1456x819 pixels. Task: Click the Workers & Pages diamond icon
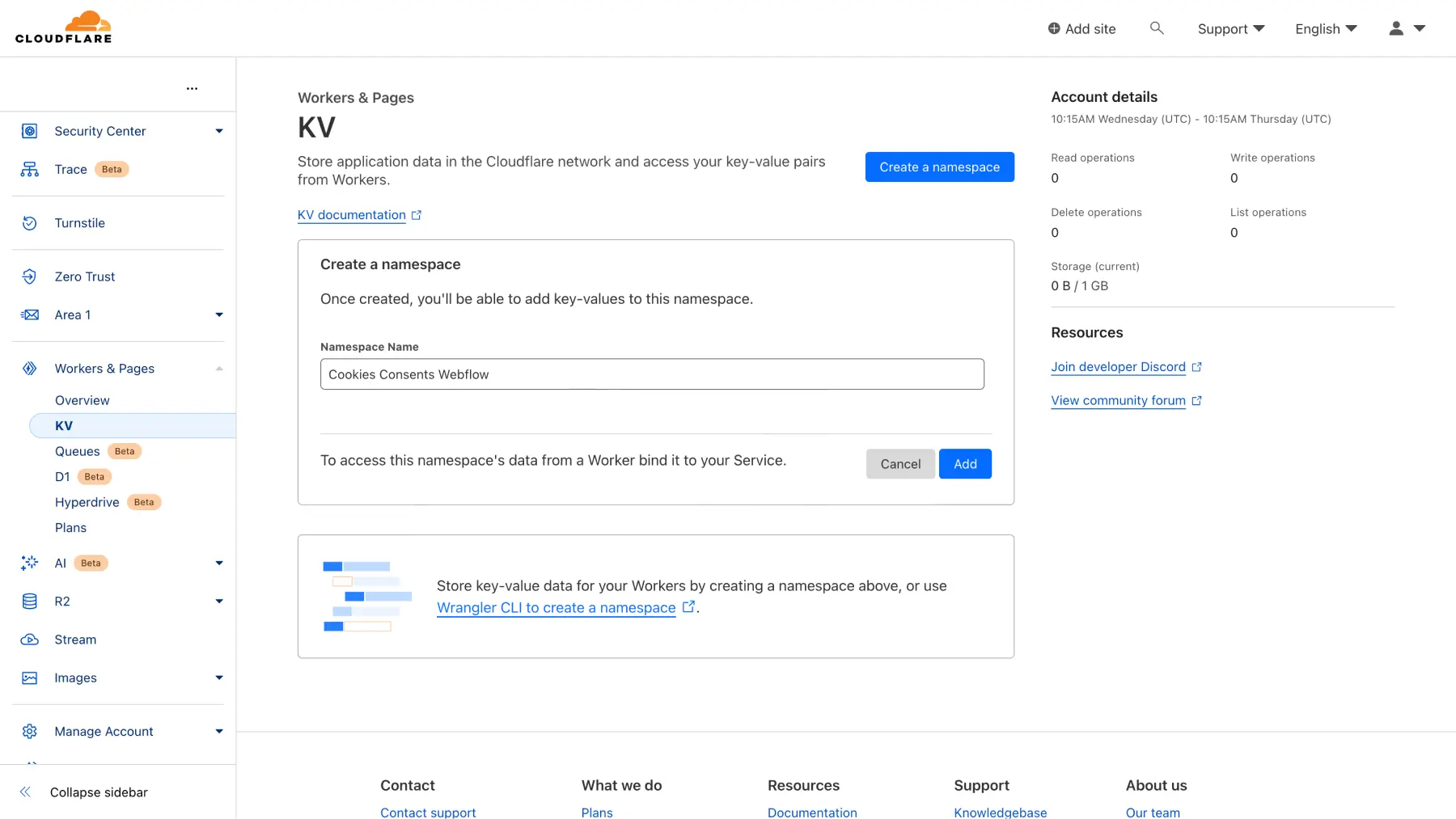click(x=30, y=369)
